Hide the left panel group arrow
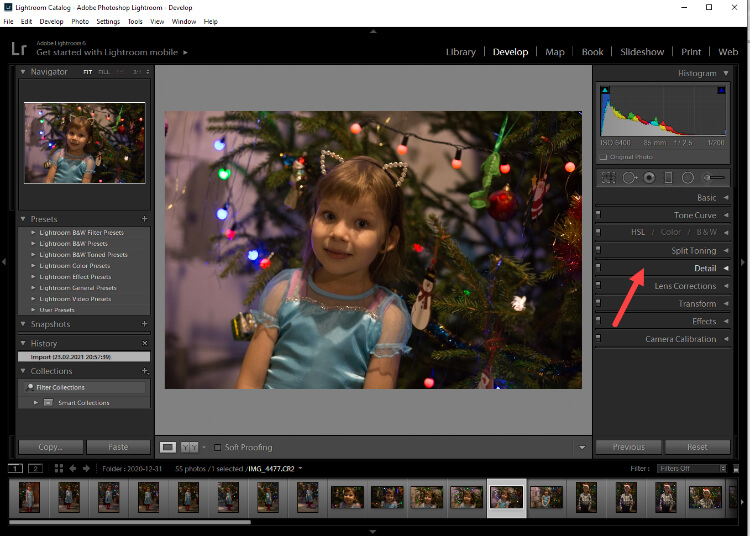The height and width of the screenshot is (536, 750). pyautogui.click(x=4, y=262)
